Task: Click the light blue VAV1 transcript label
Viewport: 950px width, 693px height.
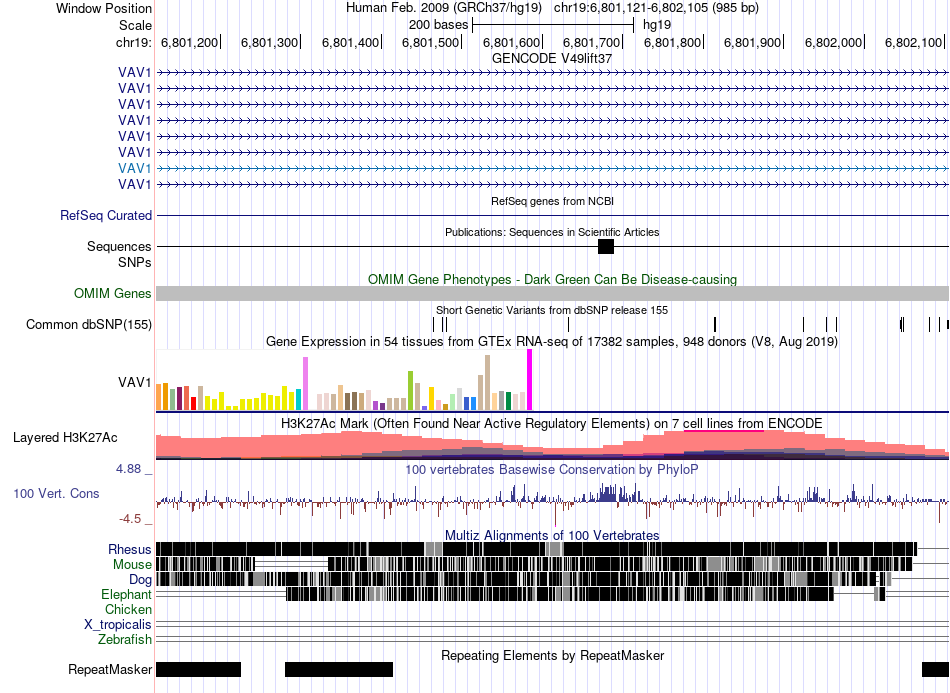Action: point(135,168)
